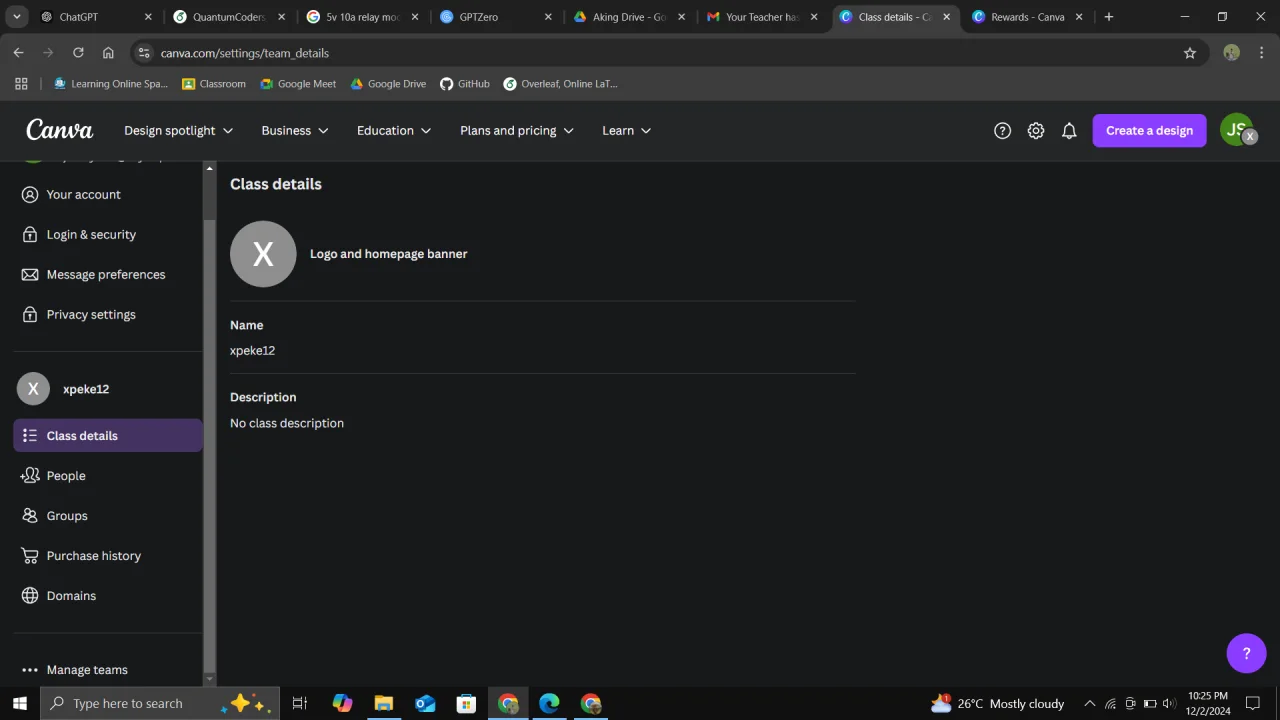Expand the Design spotlight menu
The width and height of the screenshot is (1280, 720).
[178, 131]
